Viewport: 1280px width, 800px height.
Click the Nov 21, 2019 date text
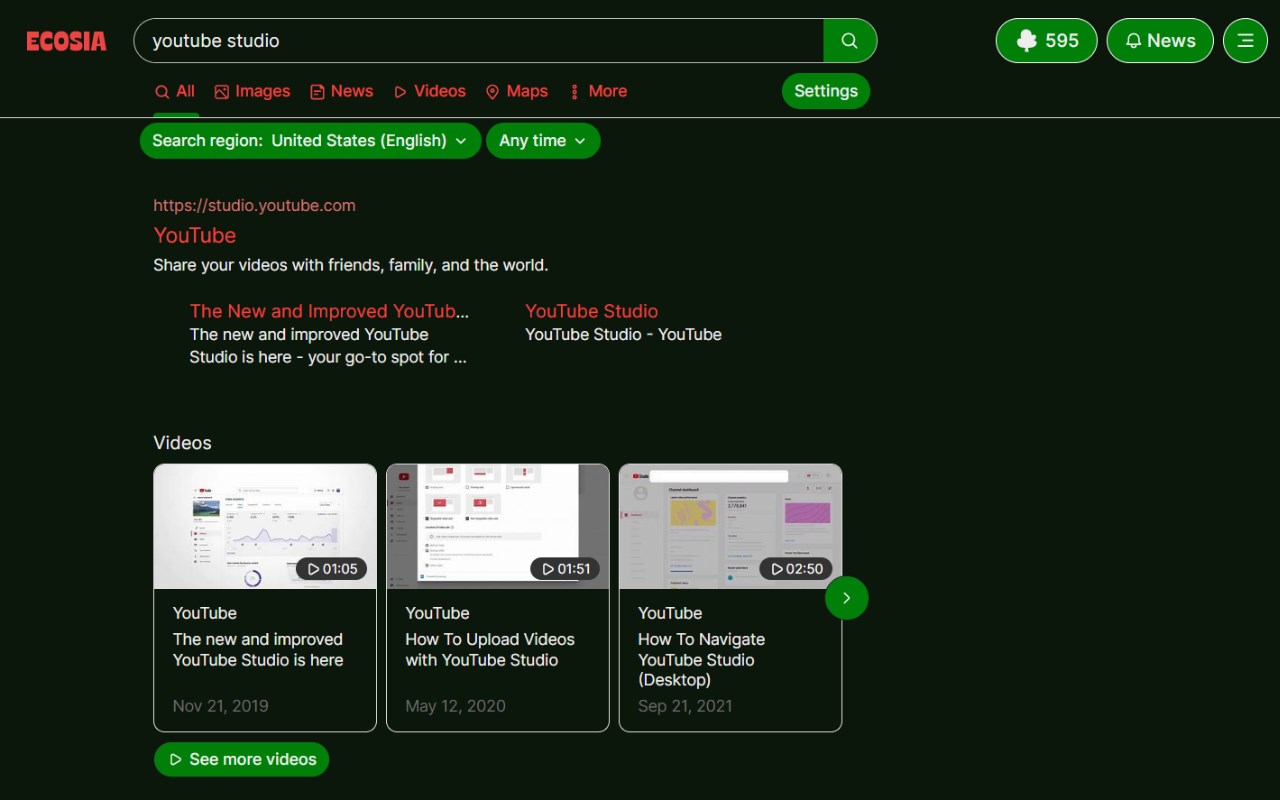point(220,706)
